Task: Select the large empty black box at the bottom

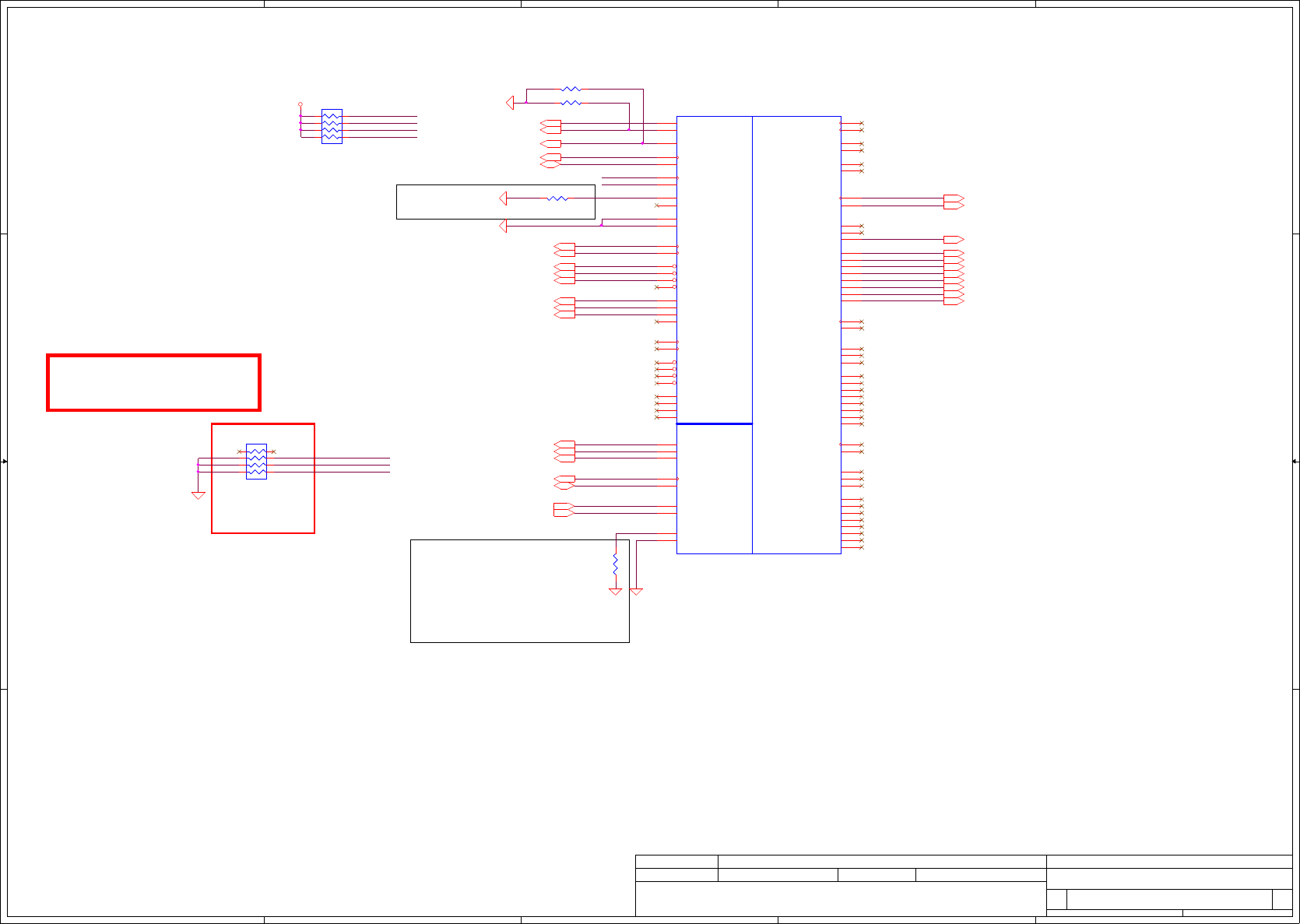Action: (x=520, y=591)
